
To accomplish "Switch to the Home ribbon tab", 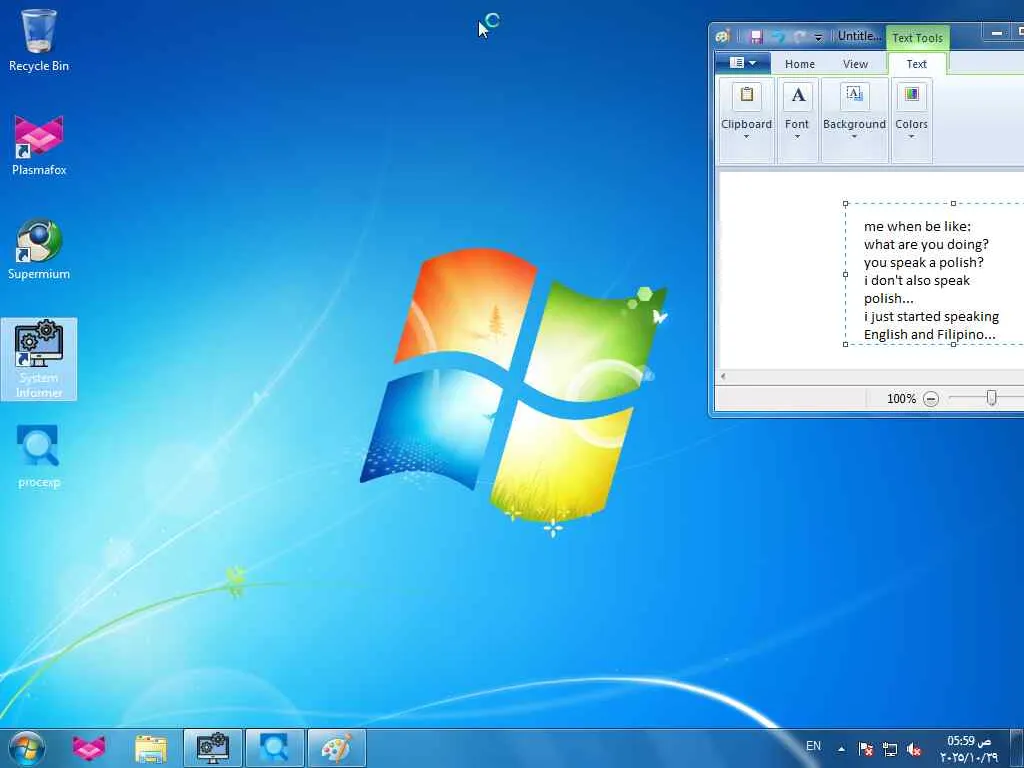I will [x=799, y=64].
